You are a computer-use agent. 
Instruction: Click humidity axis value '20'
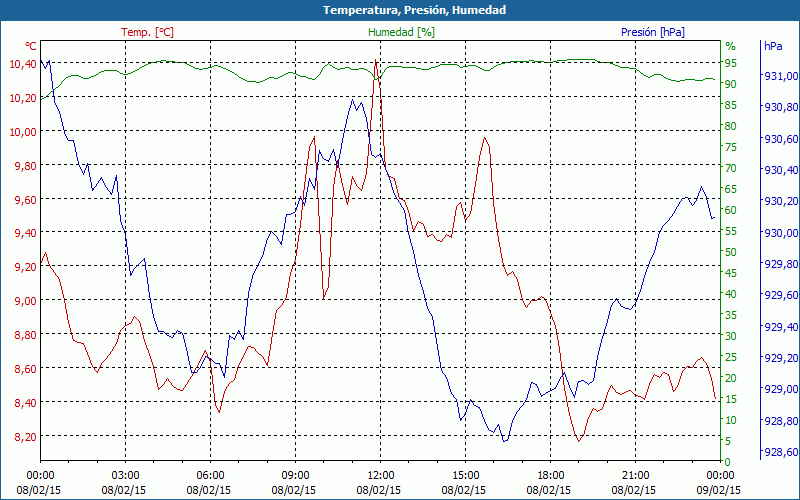point(731,378)
